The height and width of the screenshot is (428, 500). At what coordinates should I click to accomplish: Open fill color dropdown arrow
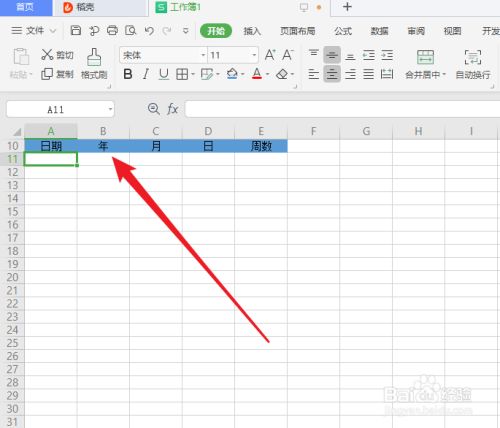click(x=242, y=74)
